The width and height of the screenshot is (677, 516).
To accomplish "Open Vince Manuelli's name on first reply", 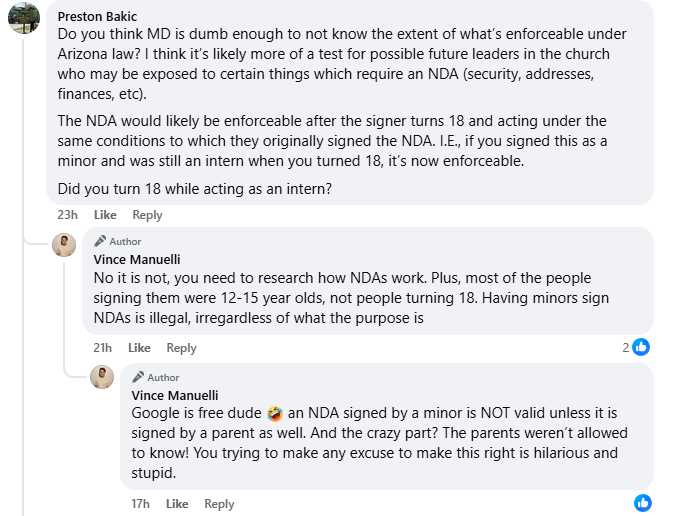I will (137, 259).
